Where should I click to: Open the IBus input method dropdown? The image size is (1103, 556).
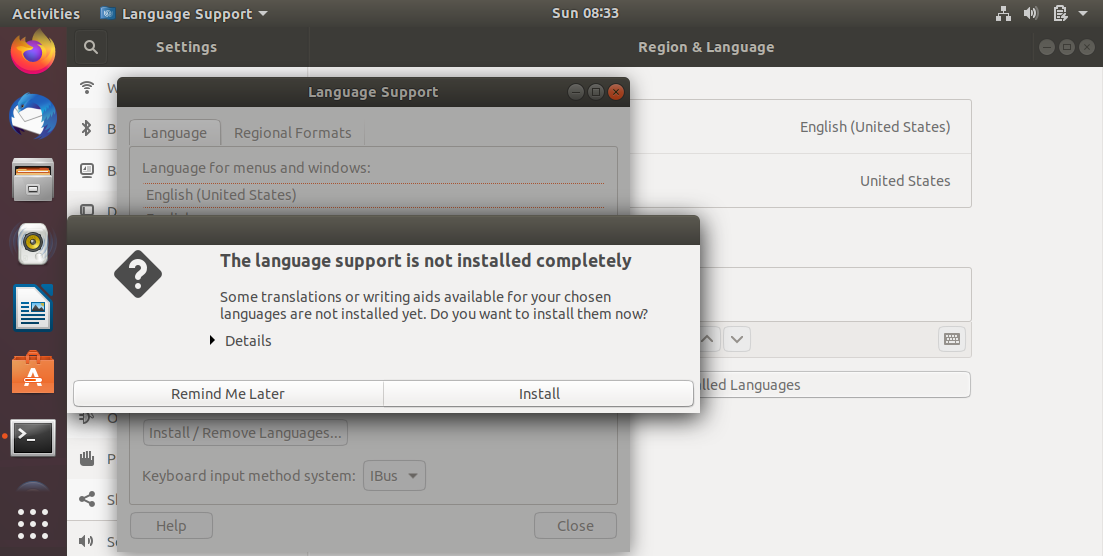[393, 476]
